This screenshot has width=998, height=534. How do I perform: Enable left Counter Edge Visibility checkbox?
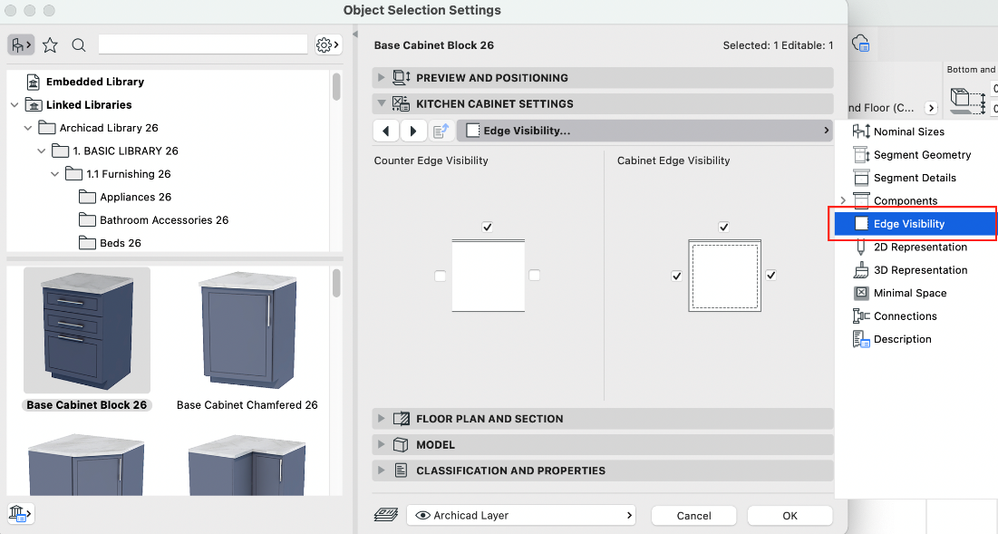(440, 276)
